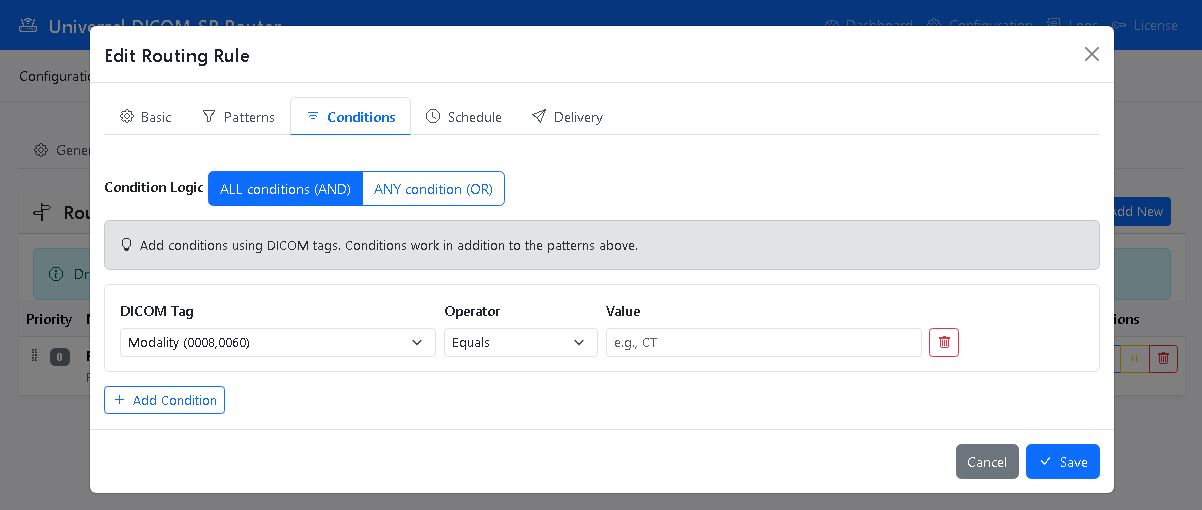Select the Conditions tab
This screenshot has width=1202, height=510.
[350, 117]
